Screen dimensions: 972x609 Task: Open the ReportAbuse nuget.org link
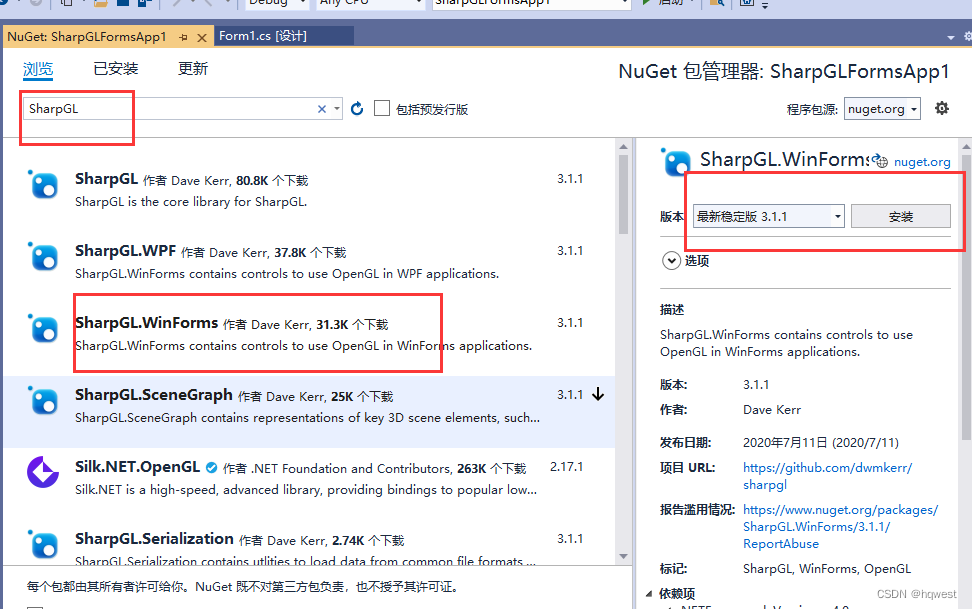tap(840, 527)
